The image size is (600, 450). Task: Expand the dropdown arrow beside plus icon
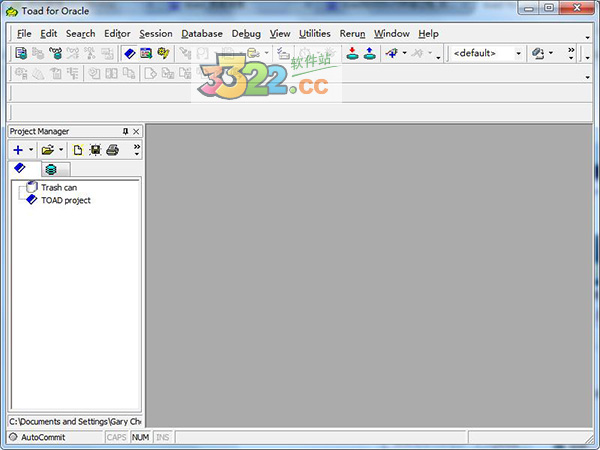(x=31, y=150)
